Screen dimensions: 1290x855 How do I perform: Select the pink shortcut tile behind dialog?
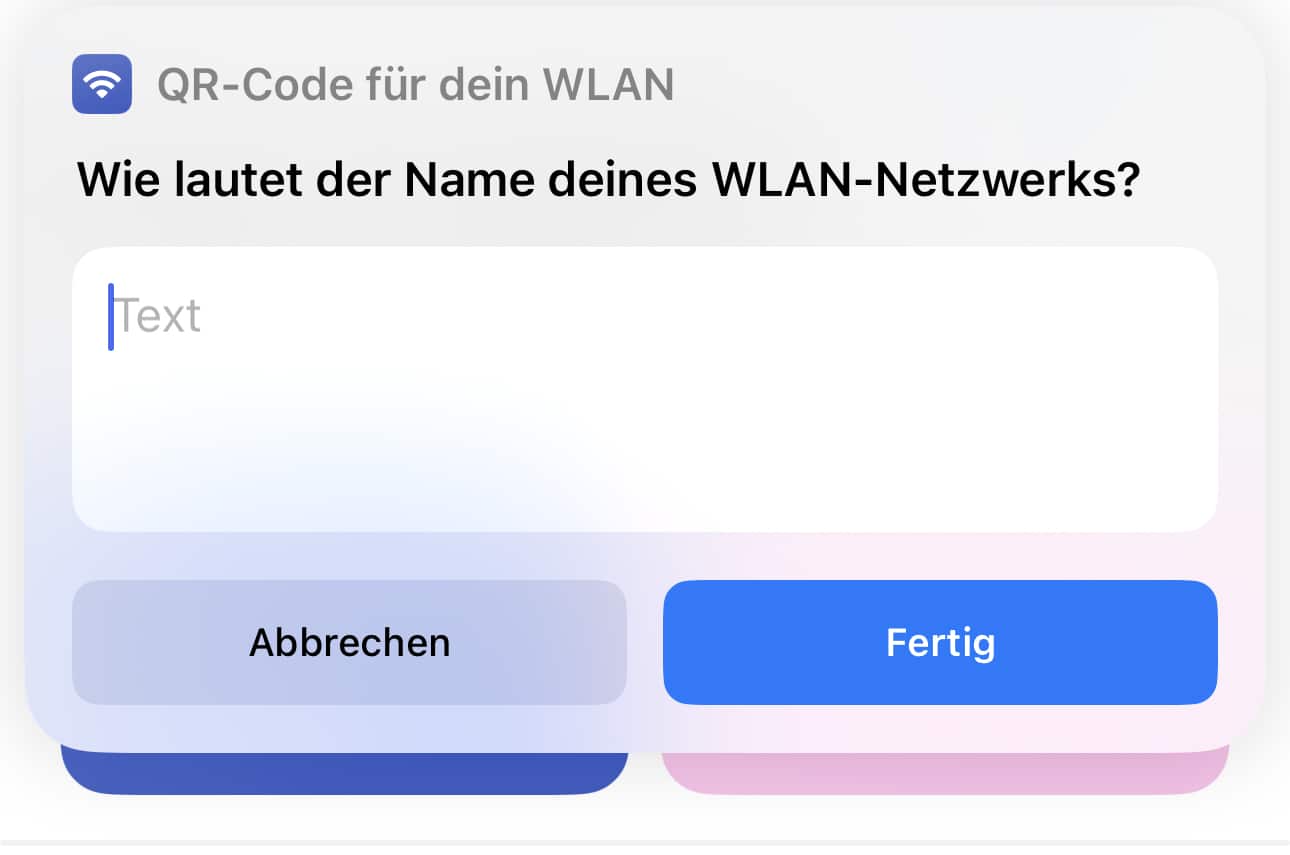click(945, 773)
